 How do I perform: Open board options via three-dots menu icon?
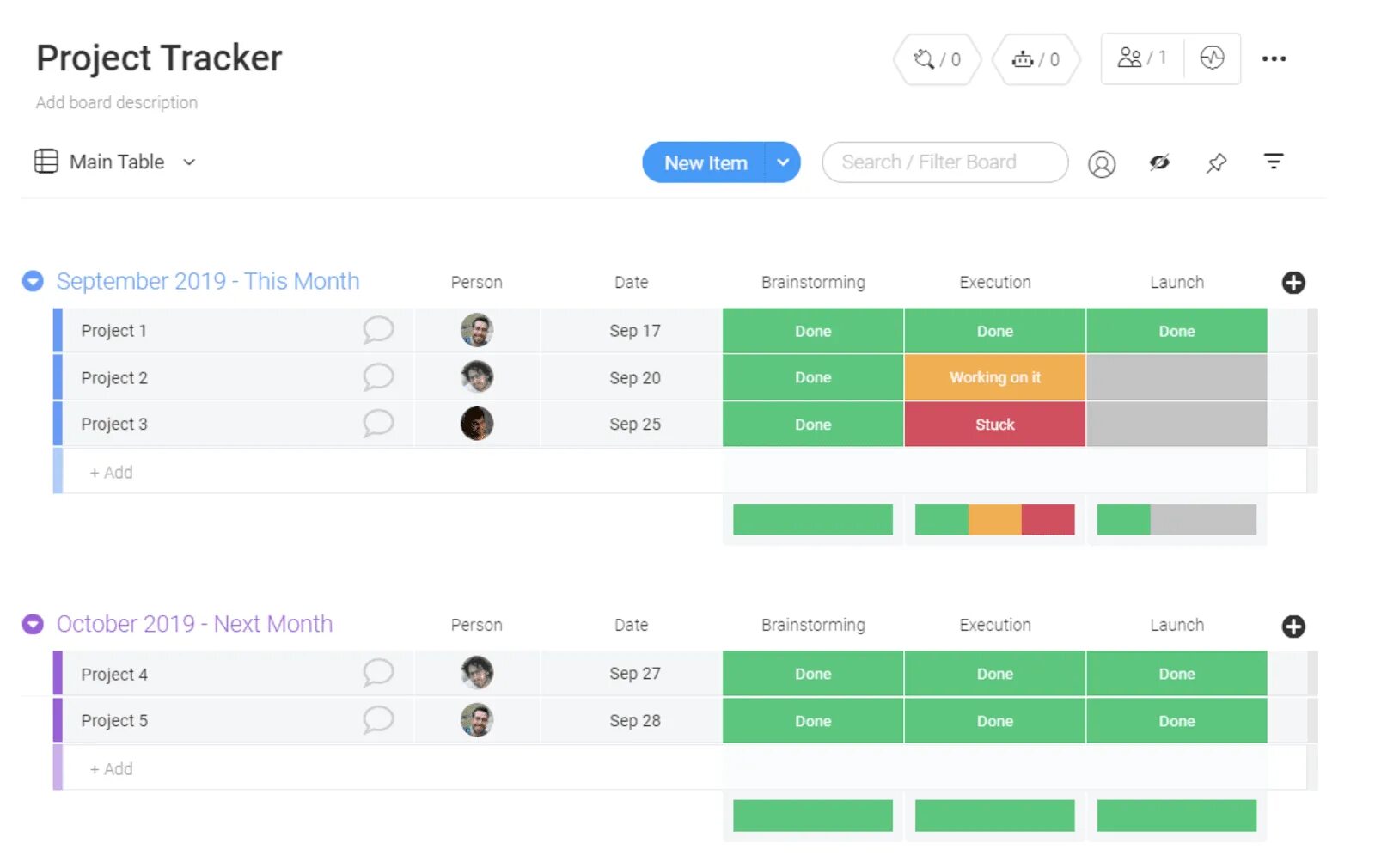coord(1274,58)
